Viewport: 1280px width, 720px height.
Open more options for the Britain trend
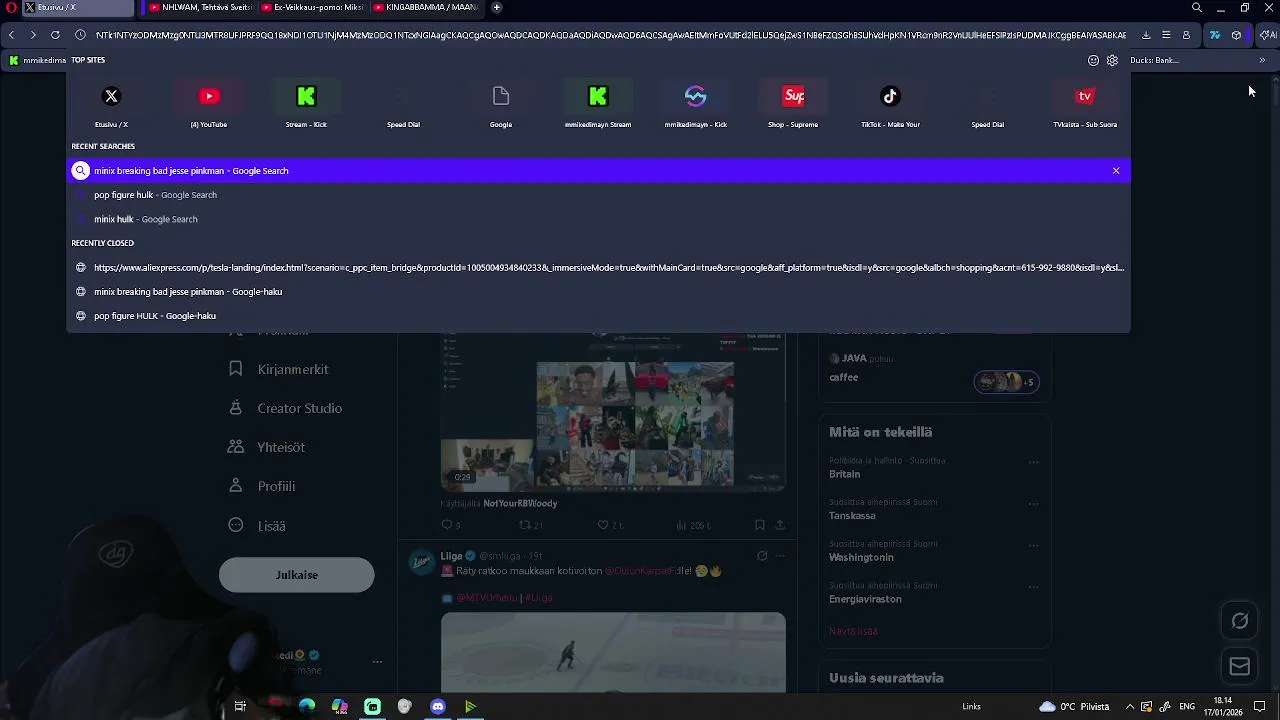1034,462
